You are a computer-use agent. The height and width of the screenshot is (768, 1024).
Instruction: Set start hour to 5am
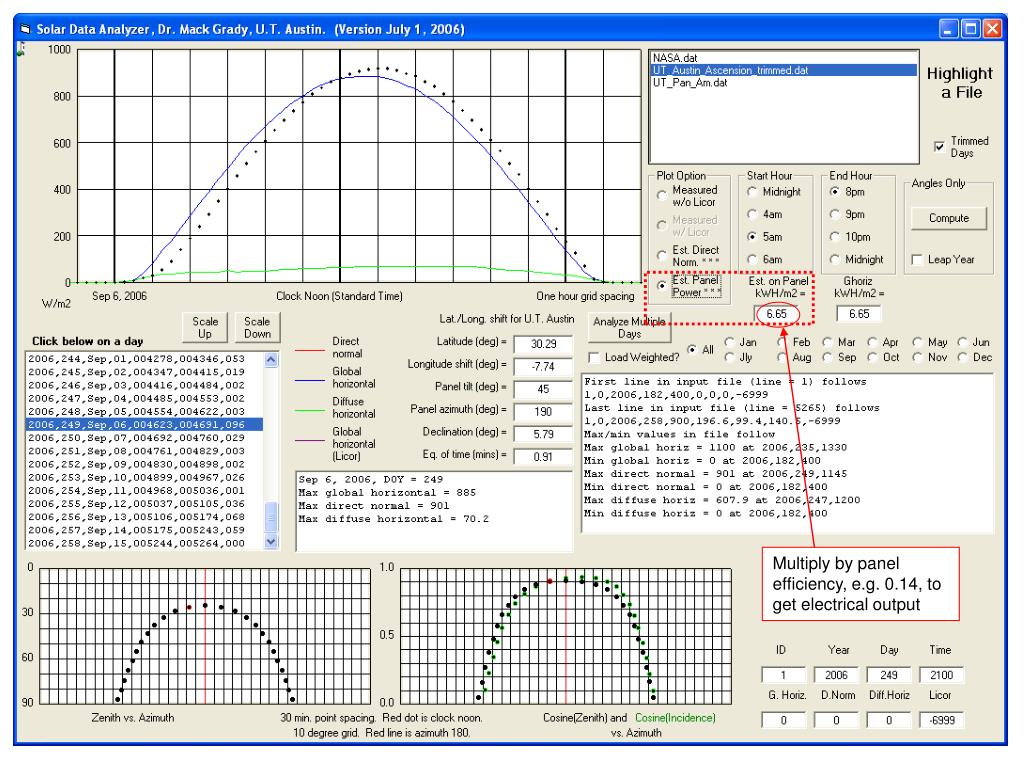point(752,236)
